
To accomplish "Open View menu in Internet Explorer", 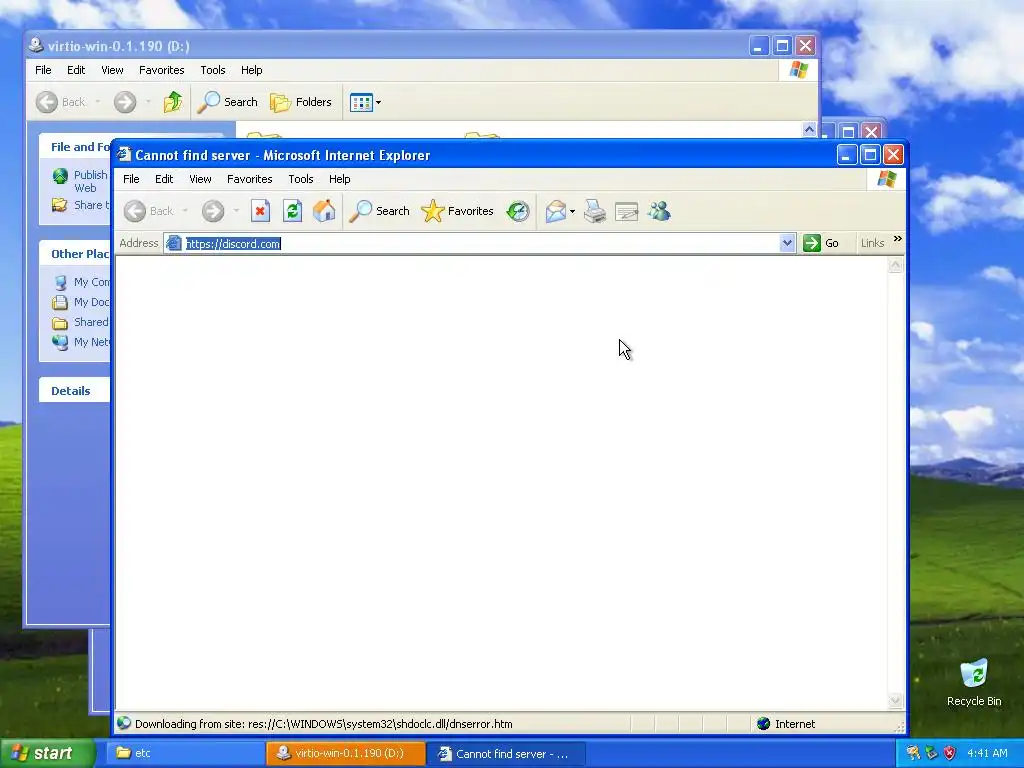I will tap(200, 179).
